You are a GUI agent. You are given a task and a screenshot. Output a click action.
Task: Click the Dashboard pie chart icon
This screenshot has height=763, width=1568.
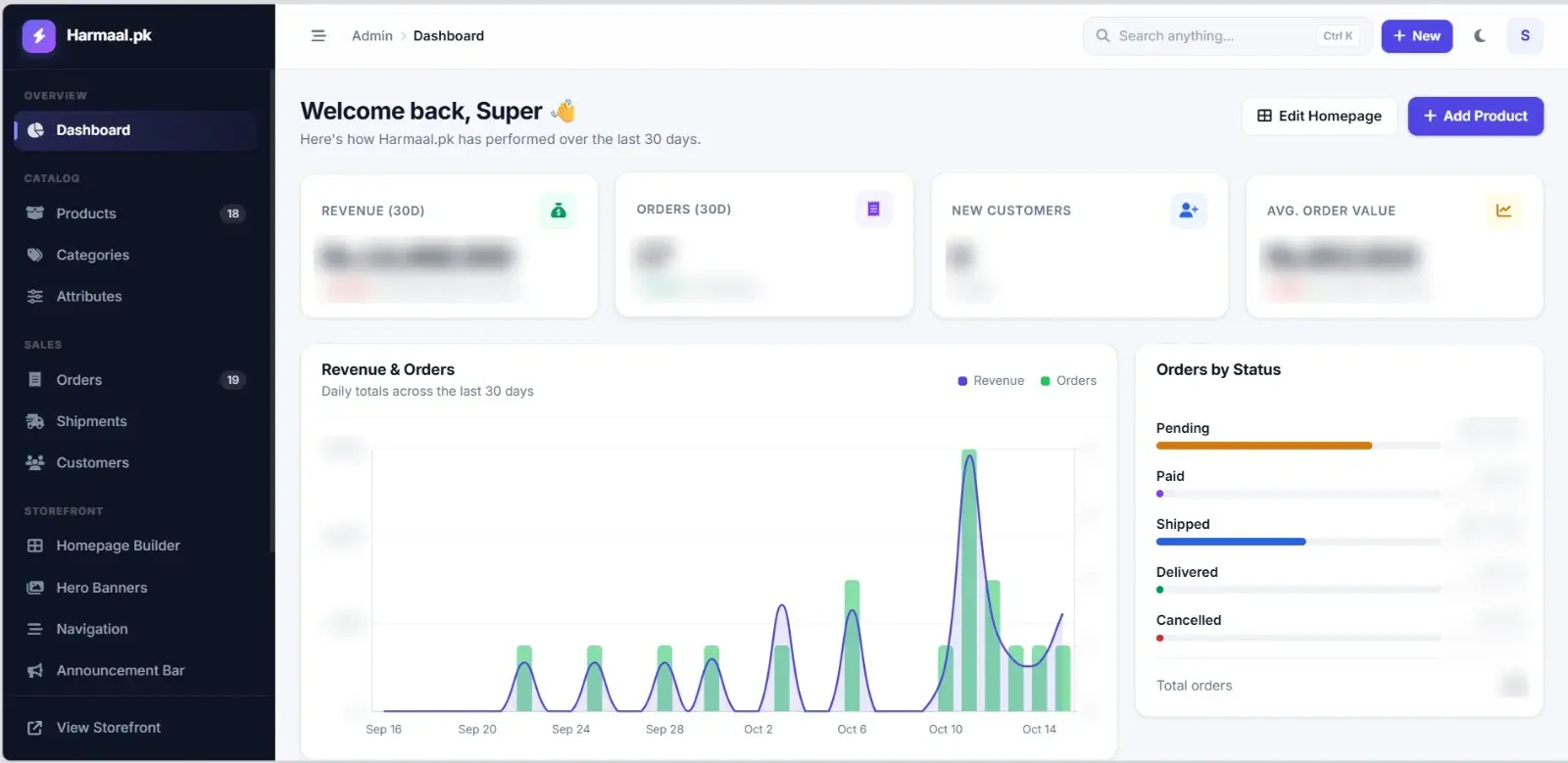pos(36,130)
